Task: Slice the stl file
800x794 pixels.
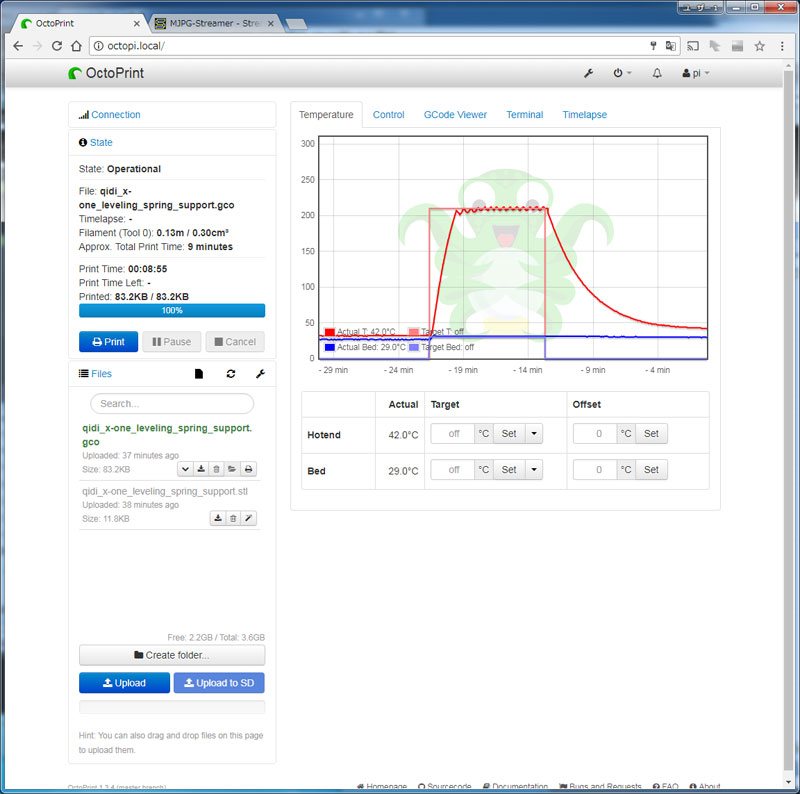Action: click(248, 518)
